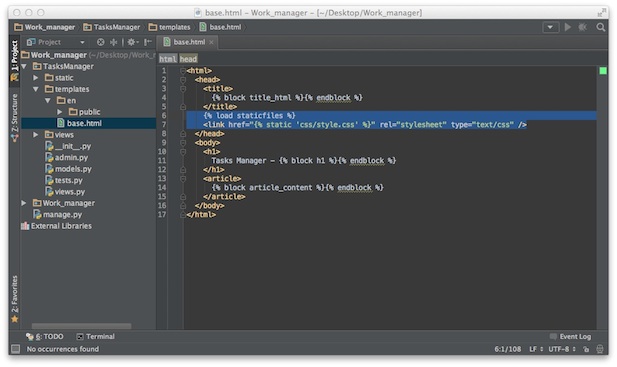Click Collapse All icon in Project panel
Screen dimensions: 617x367
[x=114, y=42]
